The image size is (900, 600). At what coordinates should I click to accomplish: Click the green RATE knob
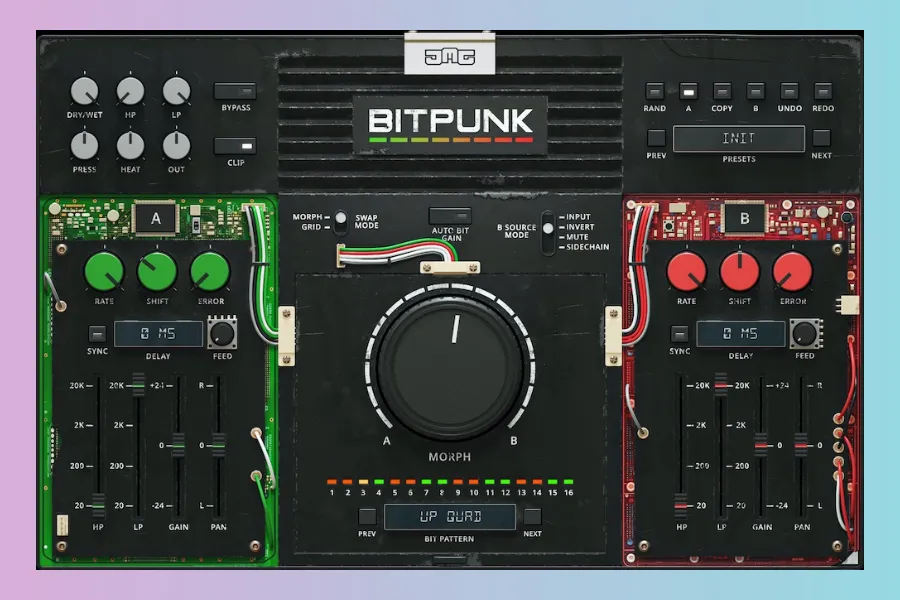point(104,271)
